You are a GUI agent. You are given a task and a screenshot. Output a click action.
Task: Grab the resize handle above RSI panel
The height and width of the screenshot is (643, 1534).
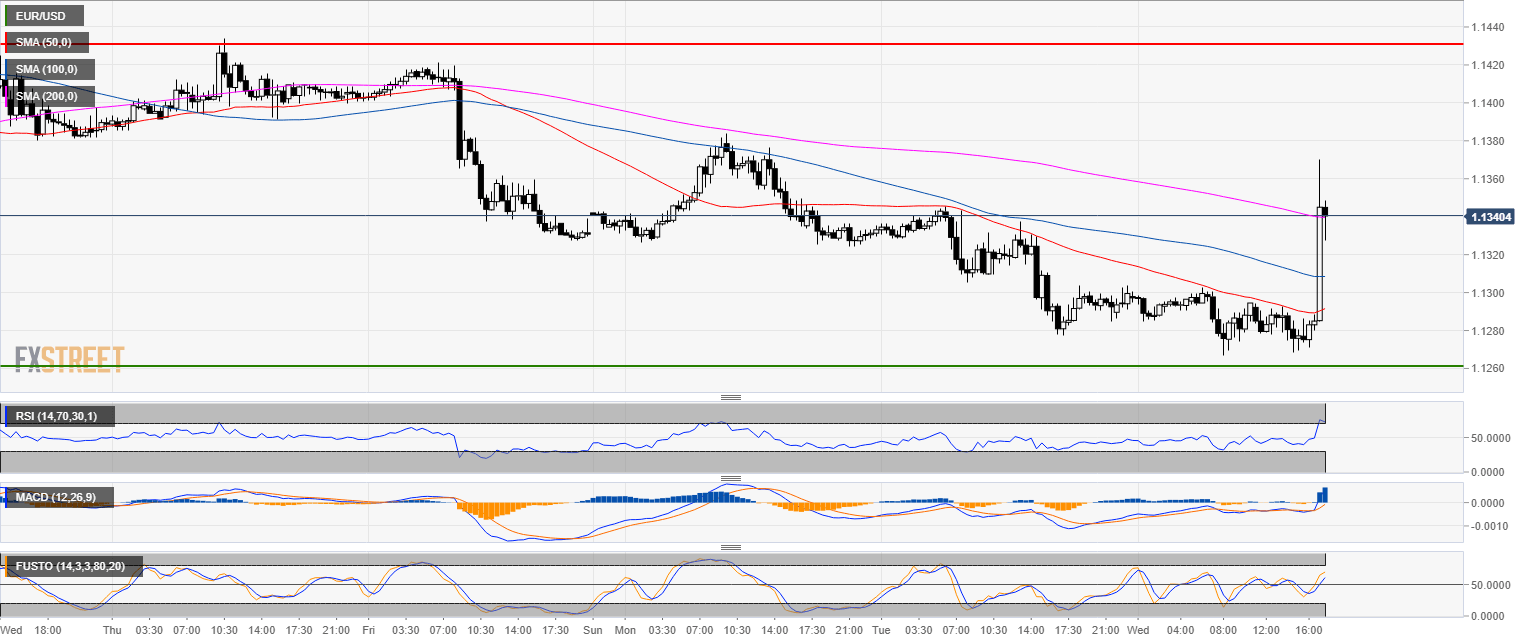[x=731, y=398]
